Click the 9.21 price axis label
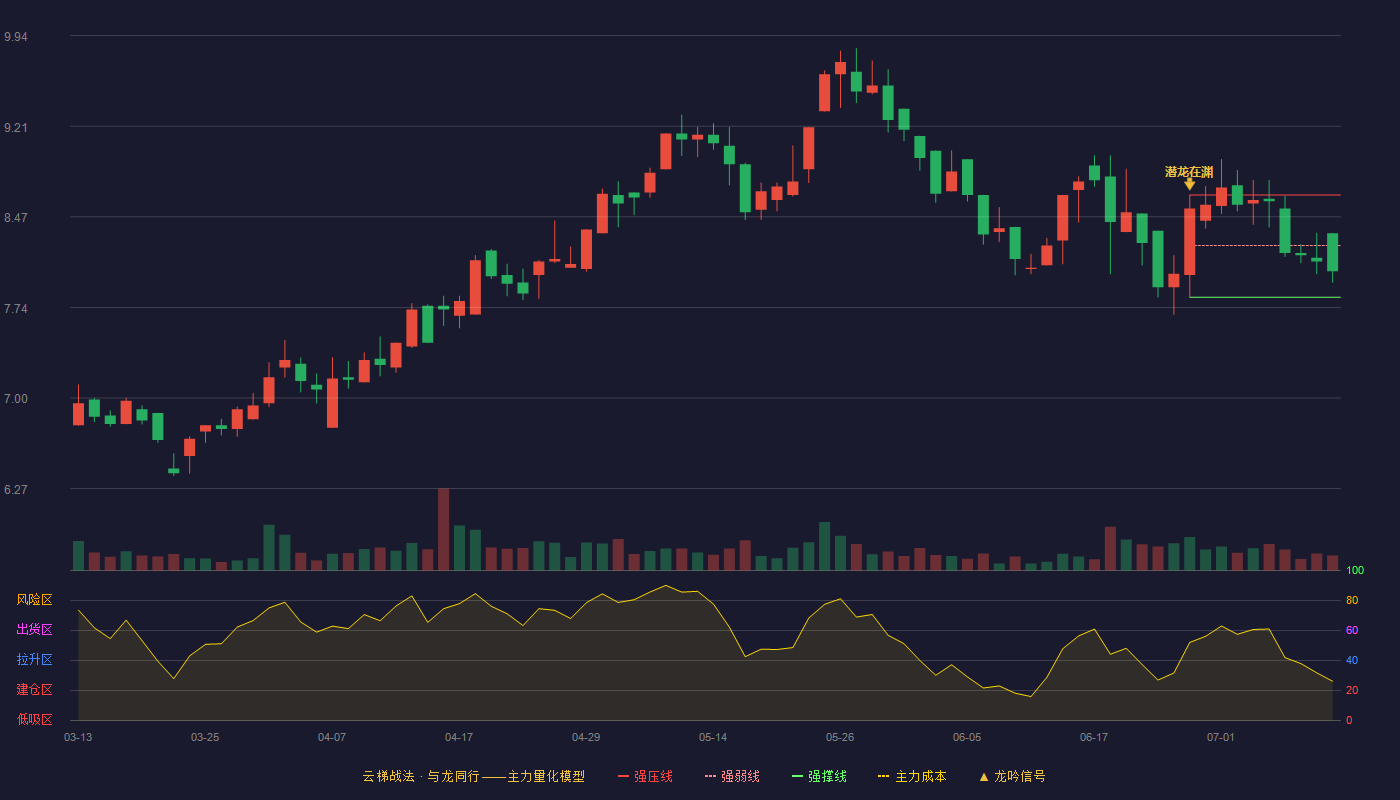 16,128
